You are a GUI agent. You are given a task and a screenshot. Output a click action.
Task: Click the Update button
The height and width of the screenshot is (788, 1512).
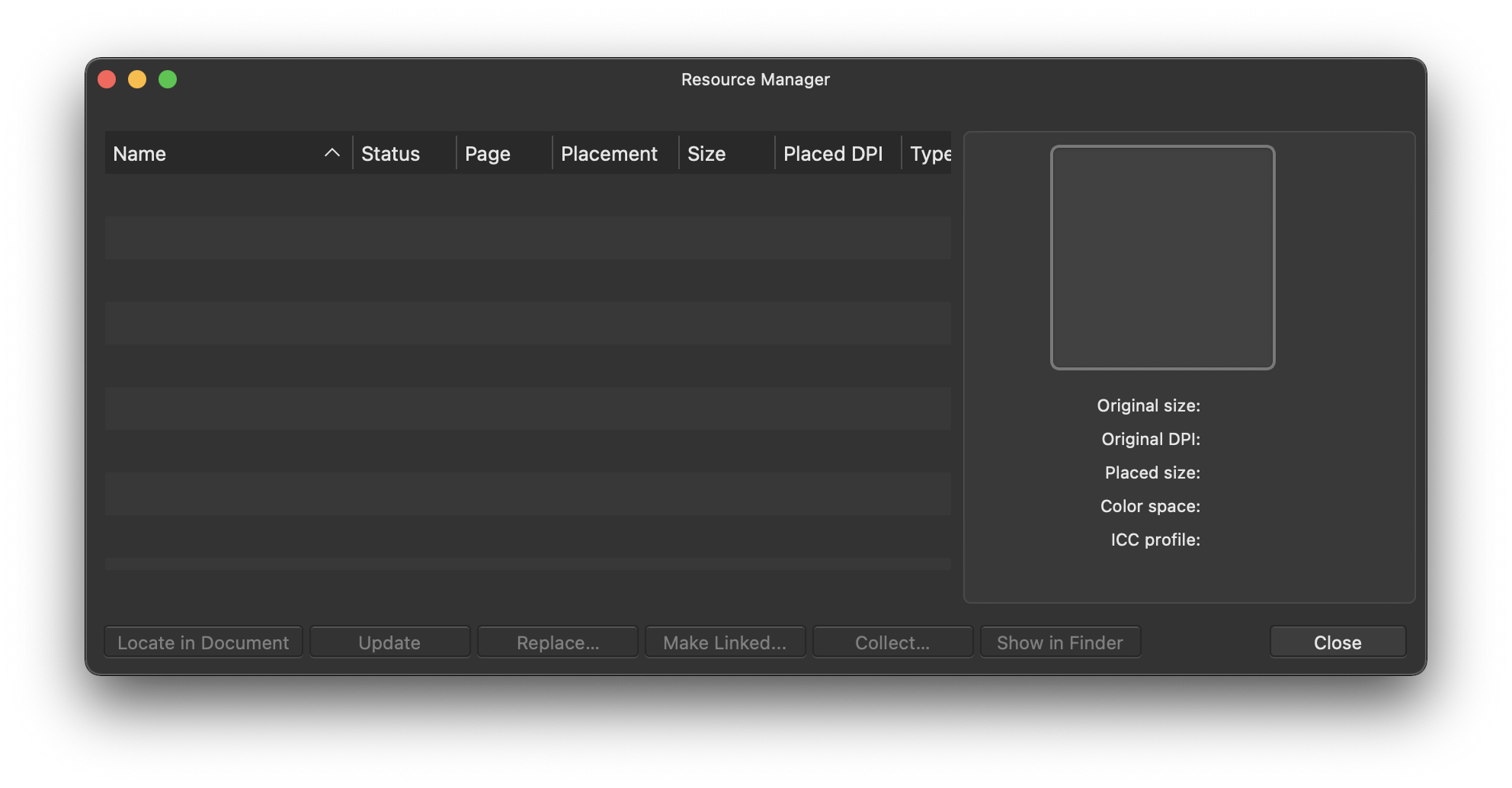click(x=389, y=642)
